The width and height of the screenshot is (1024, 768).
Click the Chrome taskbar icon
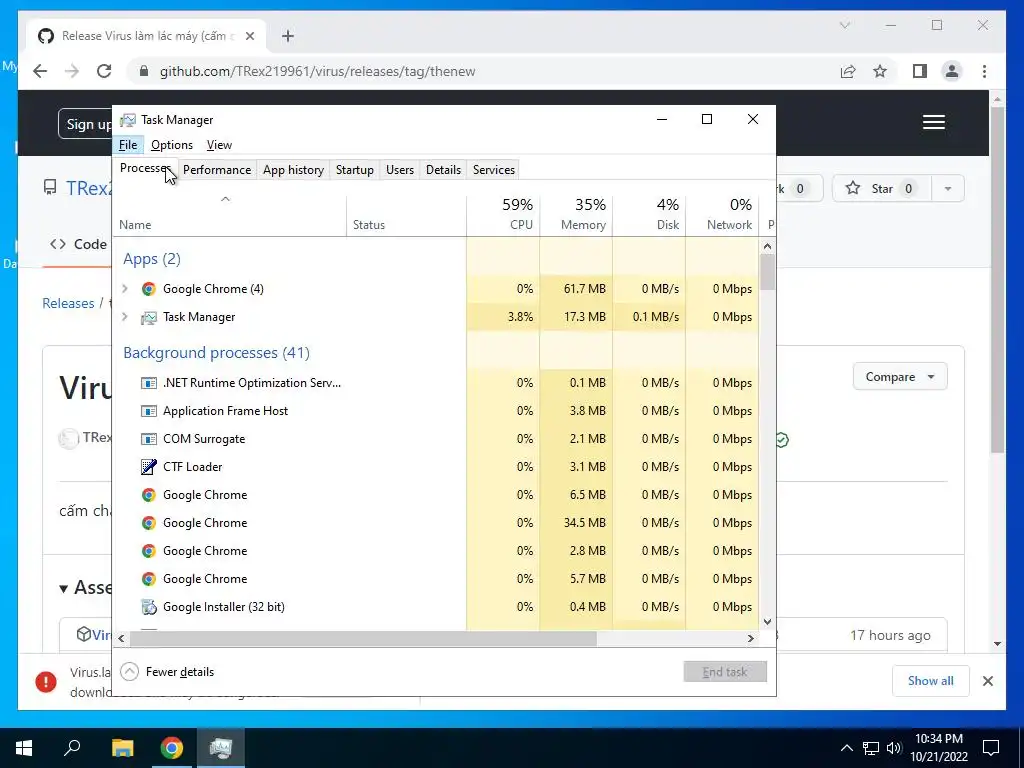[172, 748]
